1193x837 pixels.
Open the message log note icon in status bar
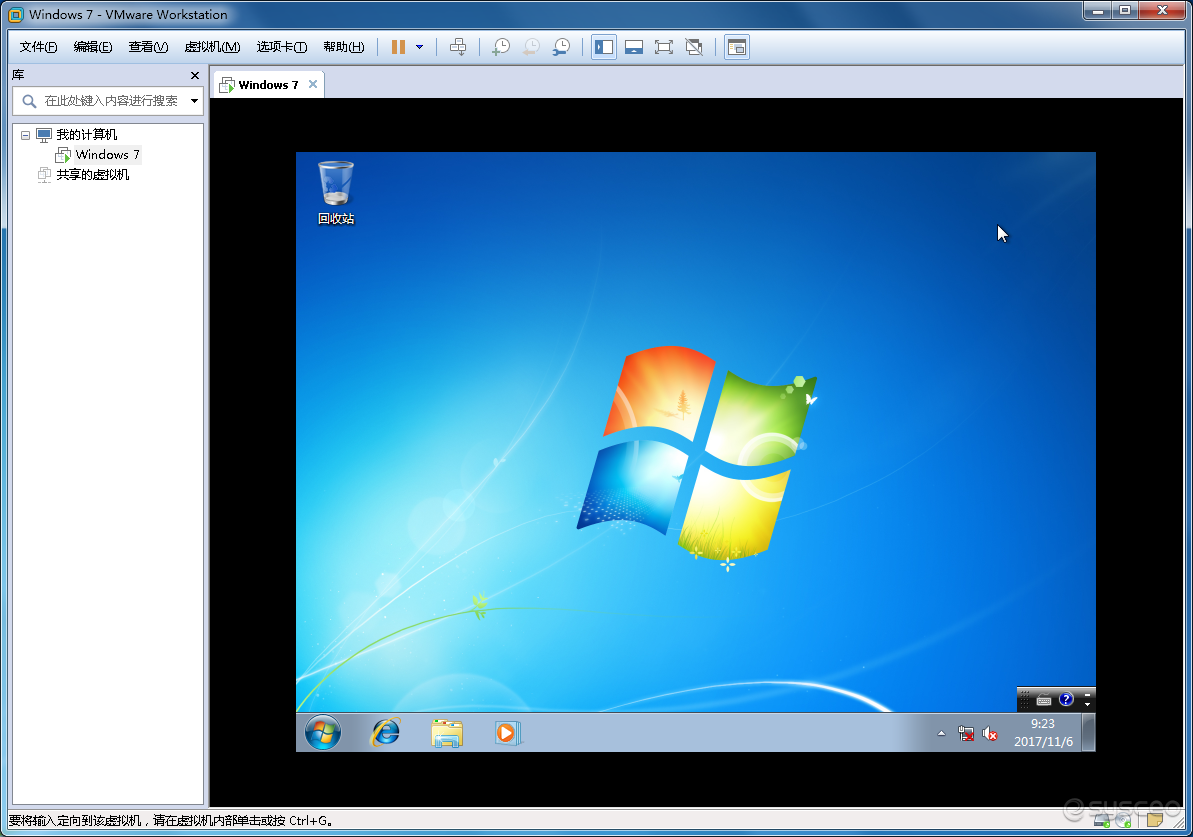pyautogui.click(x=1155, y=819)
